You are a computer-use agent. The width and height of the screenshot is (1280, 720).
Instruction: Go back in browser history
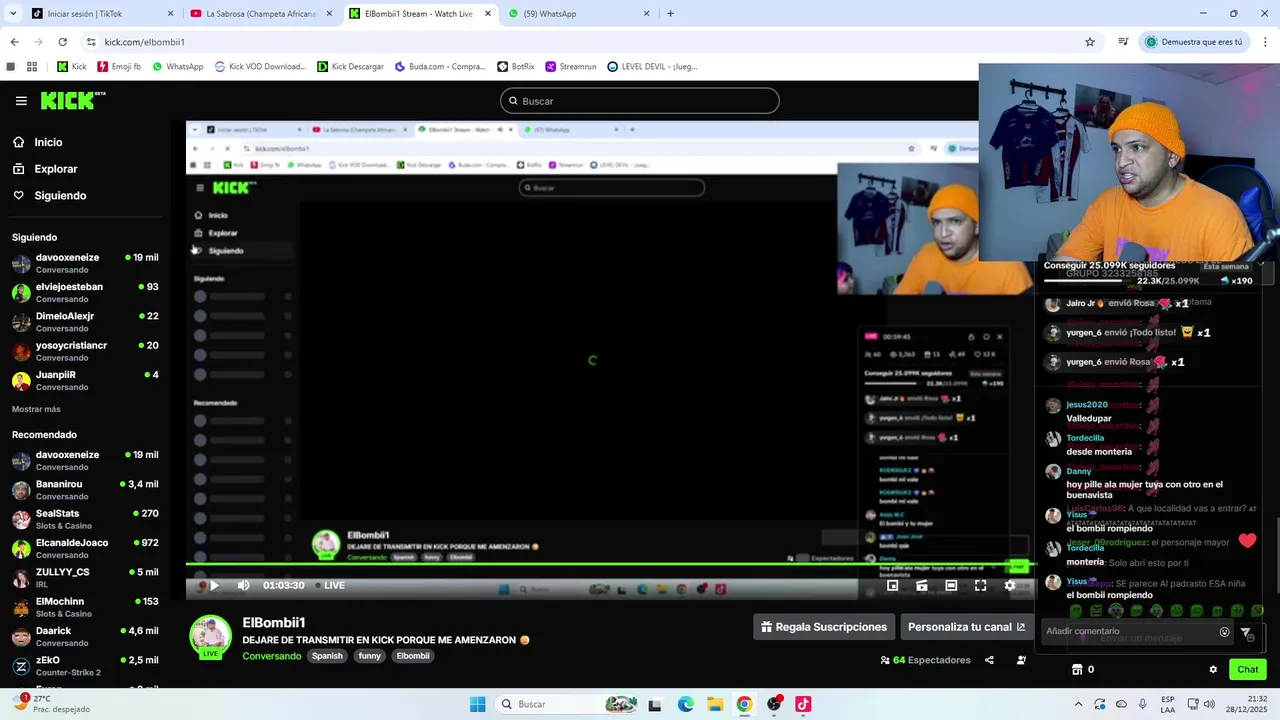(14, 42)
